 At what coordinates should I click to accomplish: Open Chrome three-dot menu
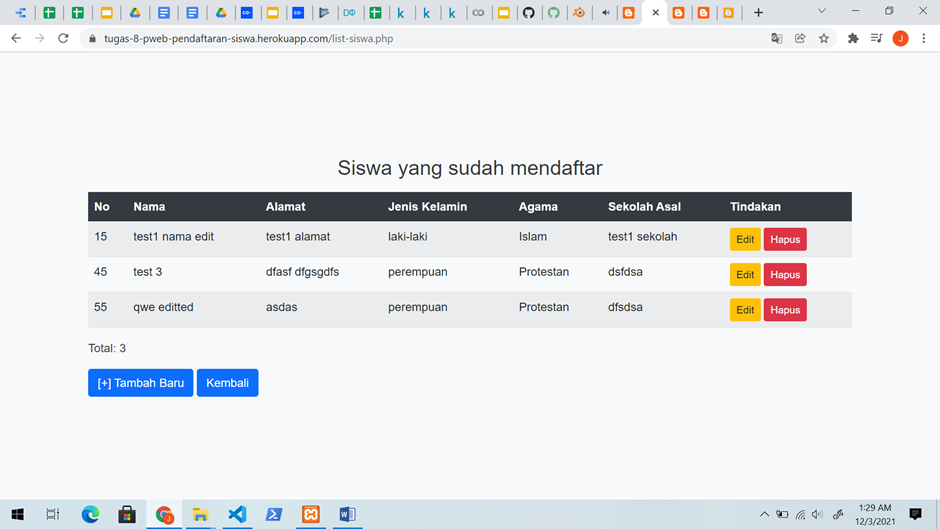click(x=924, y=38)
